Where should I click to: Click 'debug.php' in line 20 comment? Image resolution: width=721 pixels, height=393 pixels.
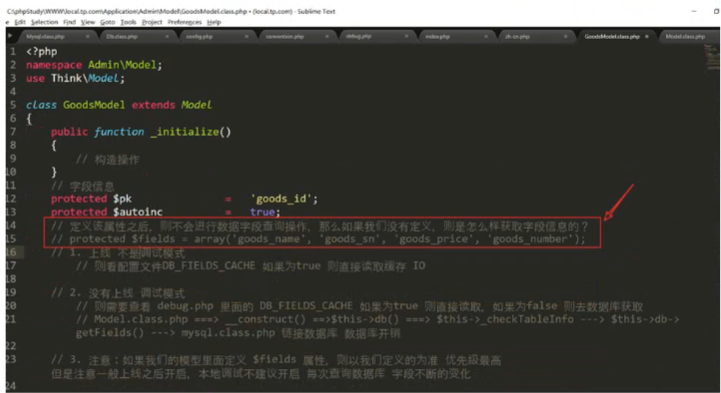185,307
